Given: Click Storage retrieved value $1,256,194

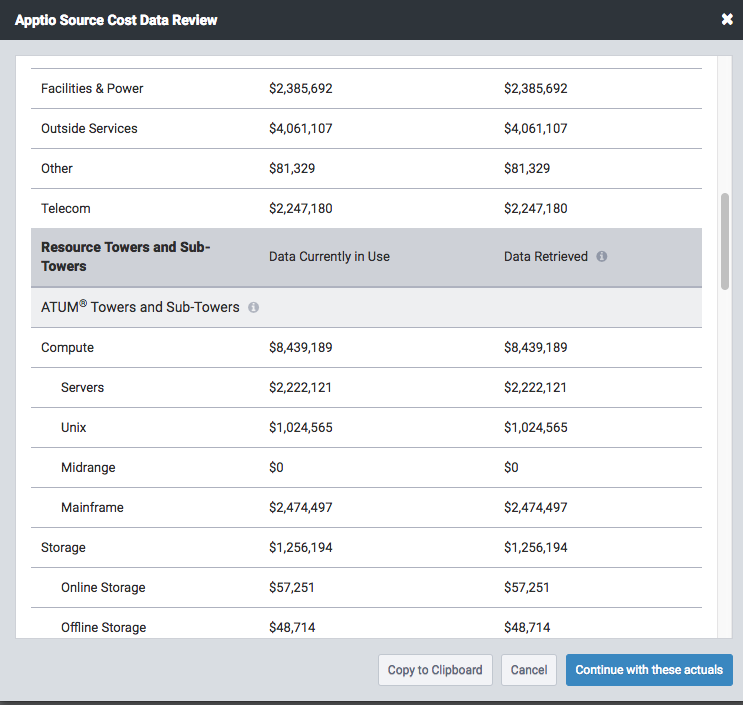Looking at the screenshot, I should point(536,548).
